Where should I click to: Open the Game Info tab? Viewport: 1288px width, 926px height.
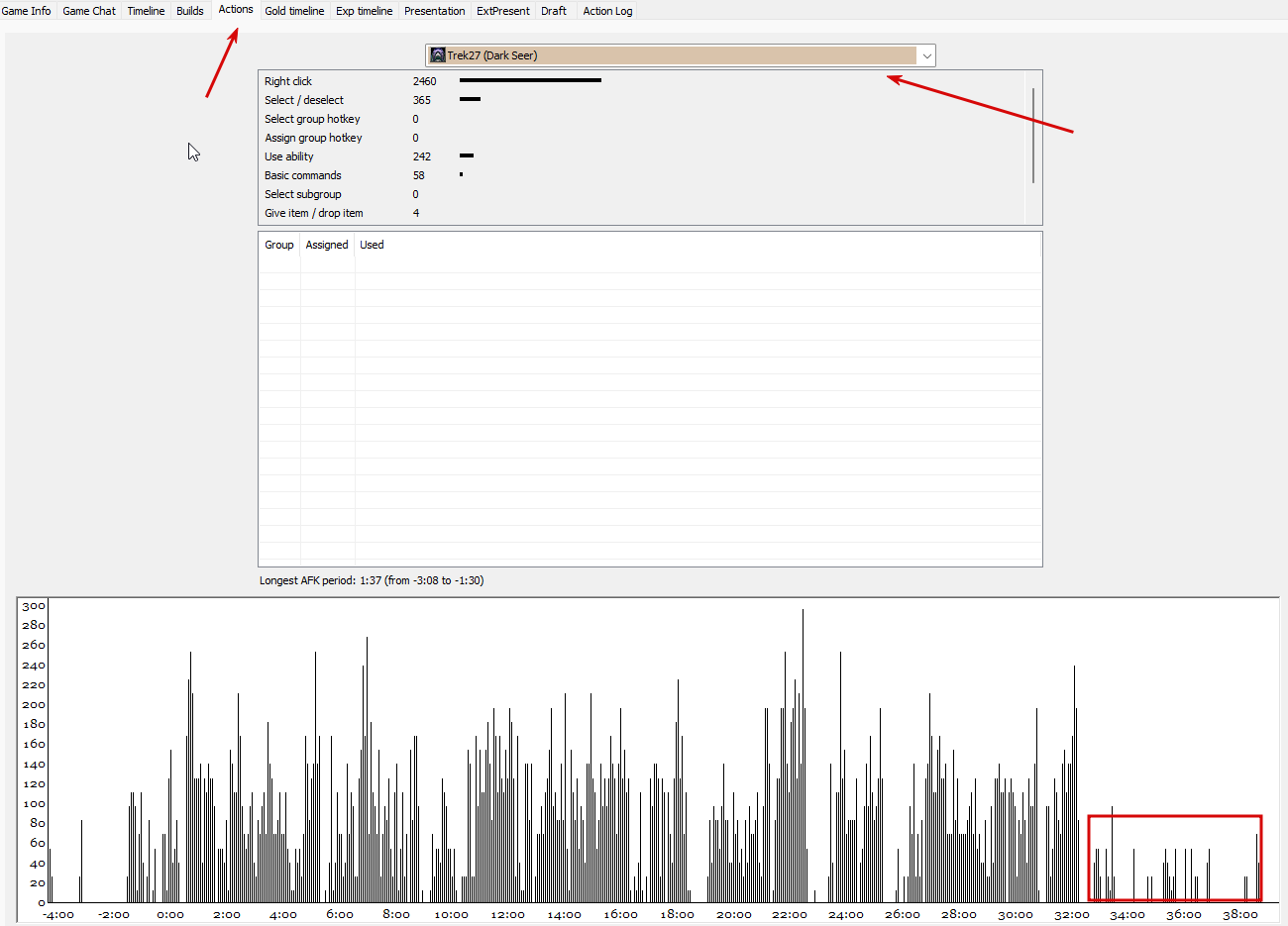27,11
